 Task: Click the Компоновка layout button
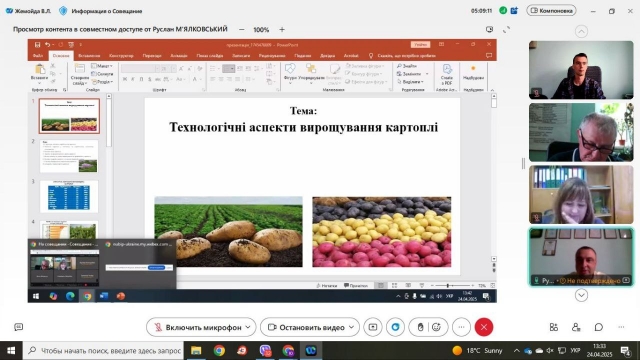551,11
